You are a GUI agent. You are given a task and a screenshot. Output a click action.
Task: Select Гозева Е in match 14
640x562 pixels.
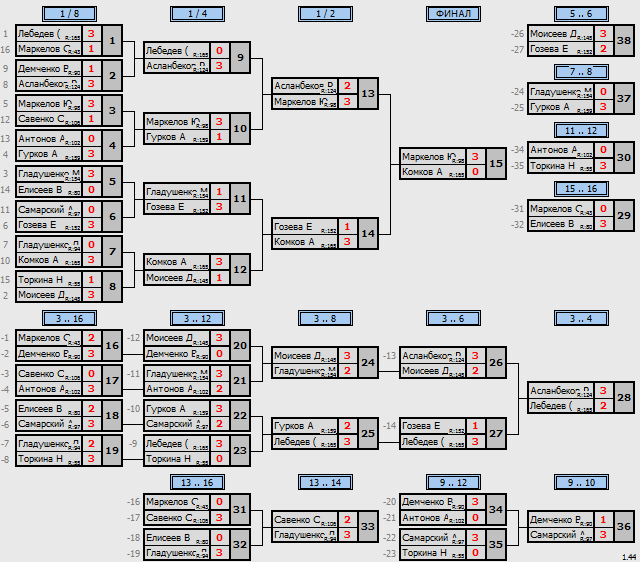tap(304, 227)
